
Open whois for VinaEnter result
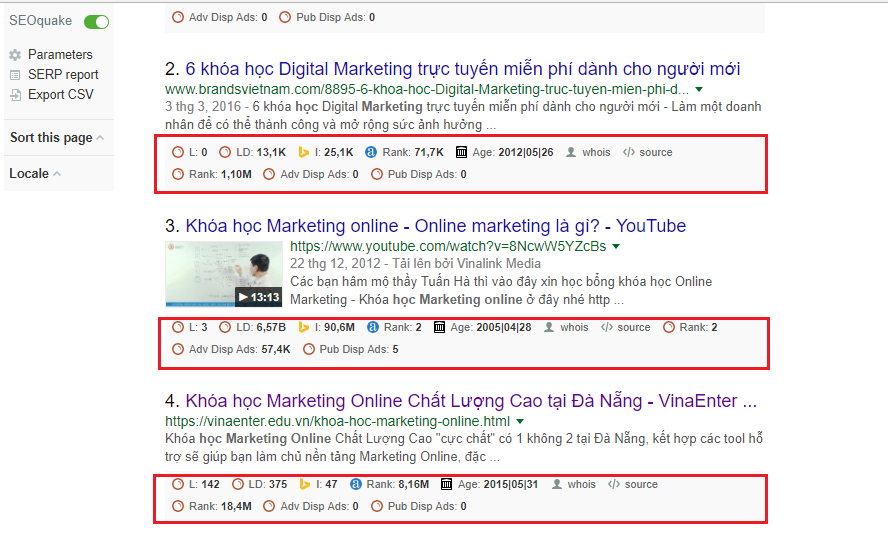pyautogui.click(x=574, y=484)
